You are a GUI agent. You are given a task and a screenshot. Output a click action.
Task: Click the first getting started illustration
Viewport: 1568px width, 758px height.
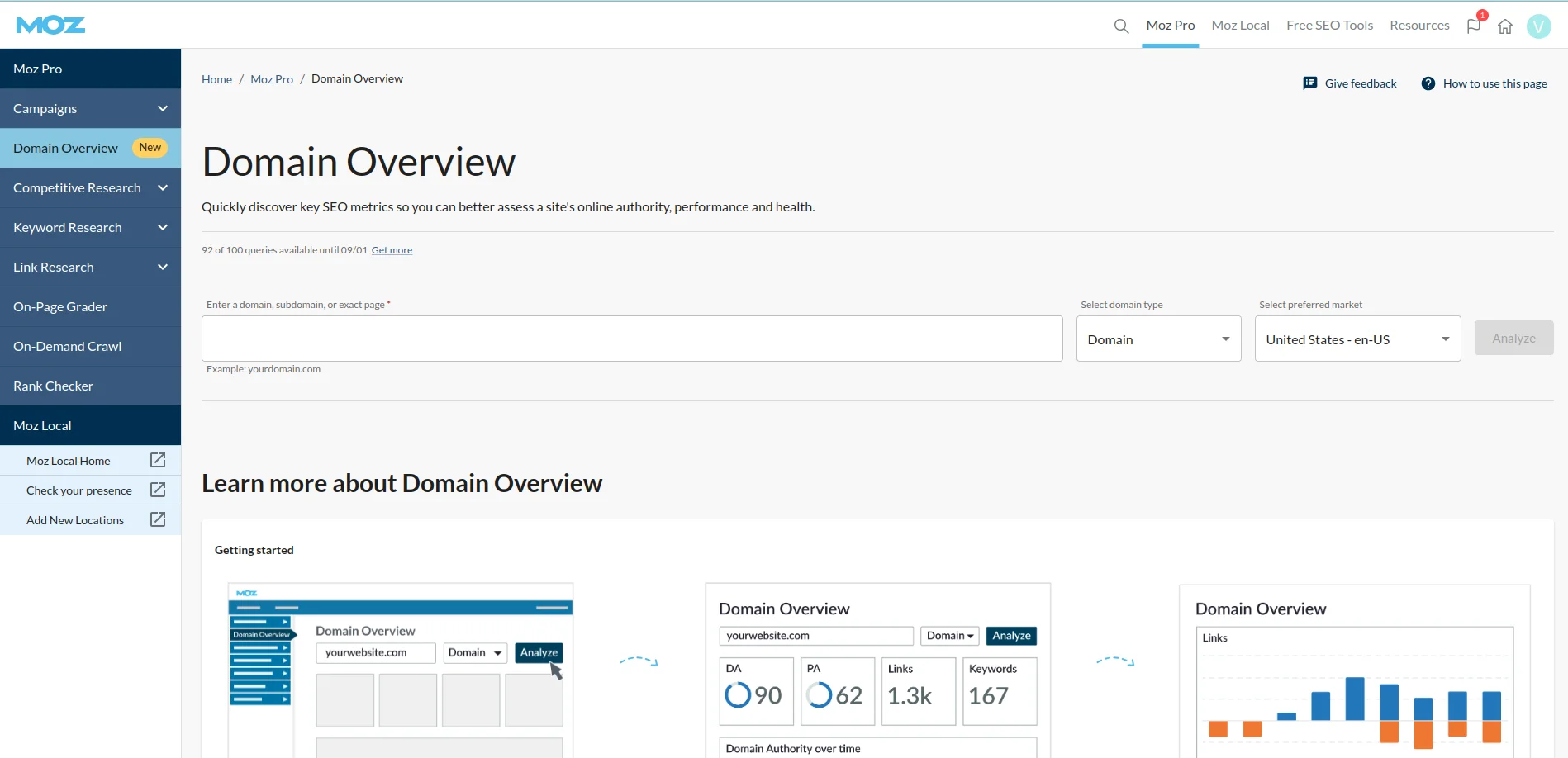[401, 670]
